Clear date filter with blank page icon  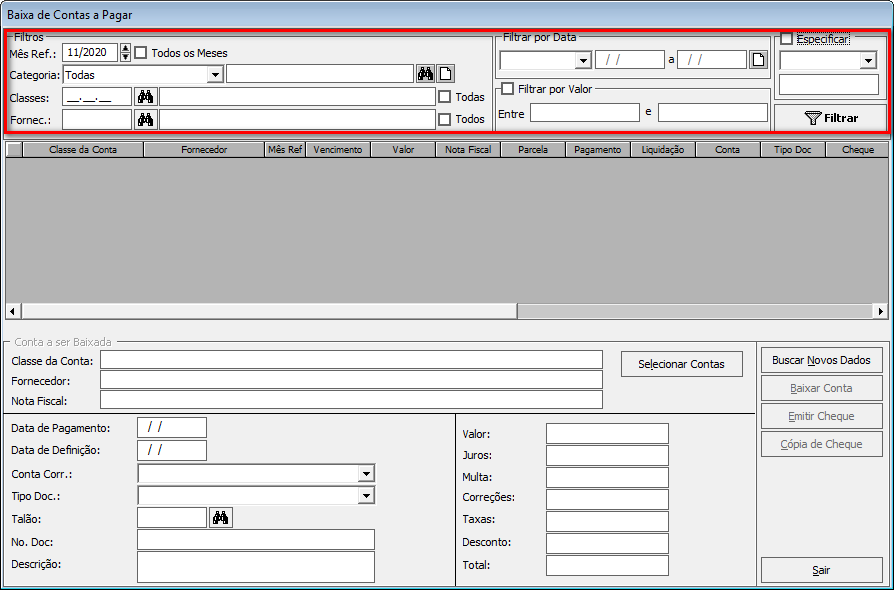point(758,60)
